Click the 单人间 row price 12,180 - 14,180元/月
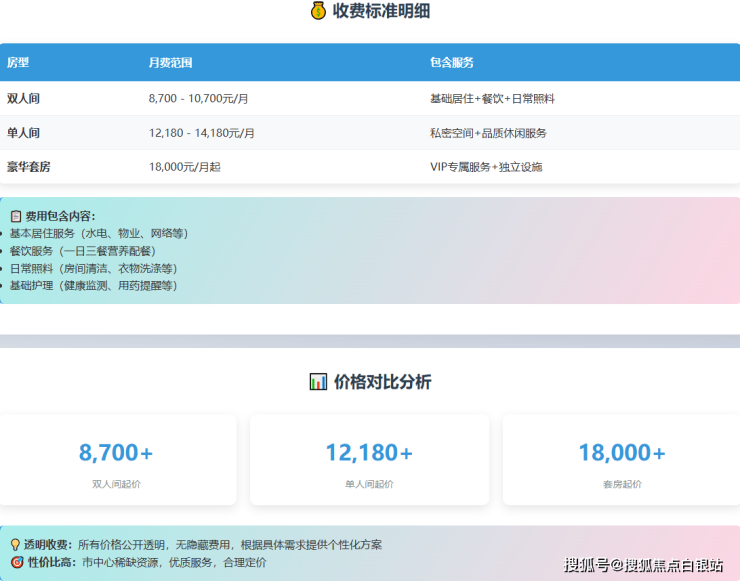Image resolution: width=740 pixels, height=581 pixels. [x=201, y=133]
